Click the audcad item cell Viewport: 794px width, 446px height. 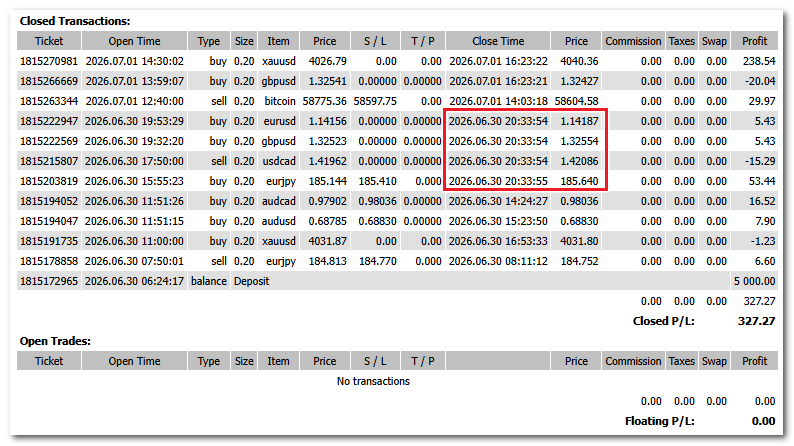point(279,201)
